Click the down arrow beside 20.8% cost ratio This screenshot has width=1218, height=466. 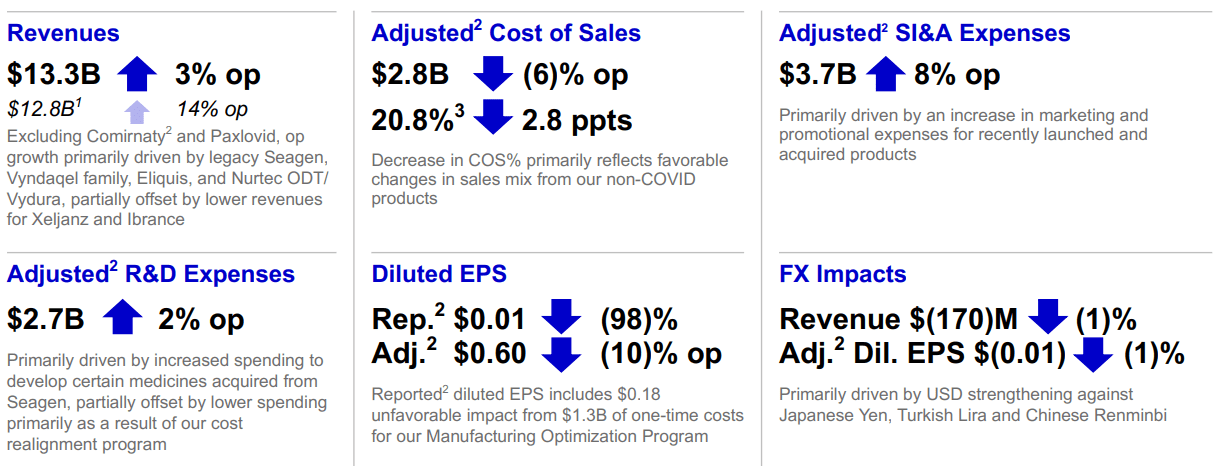(492, 119)
